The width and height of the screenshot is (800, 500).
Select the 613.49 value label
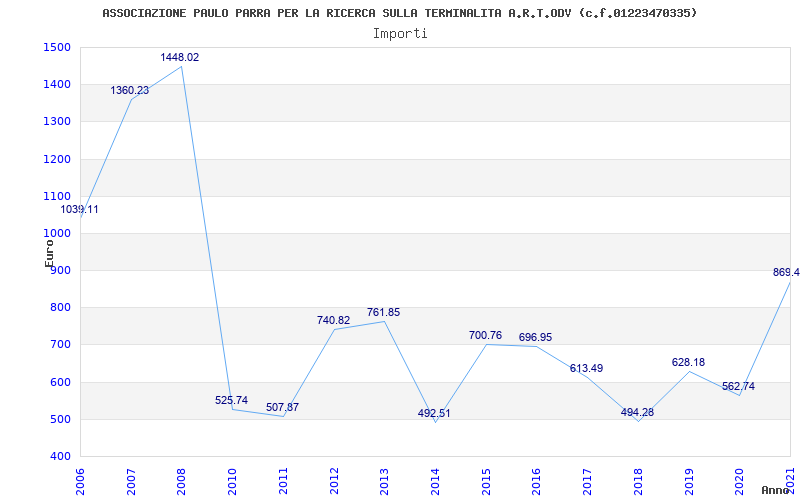tap(586, 368)
